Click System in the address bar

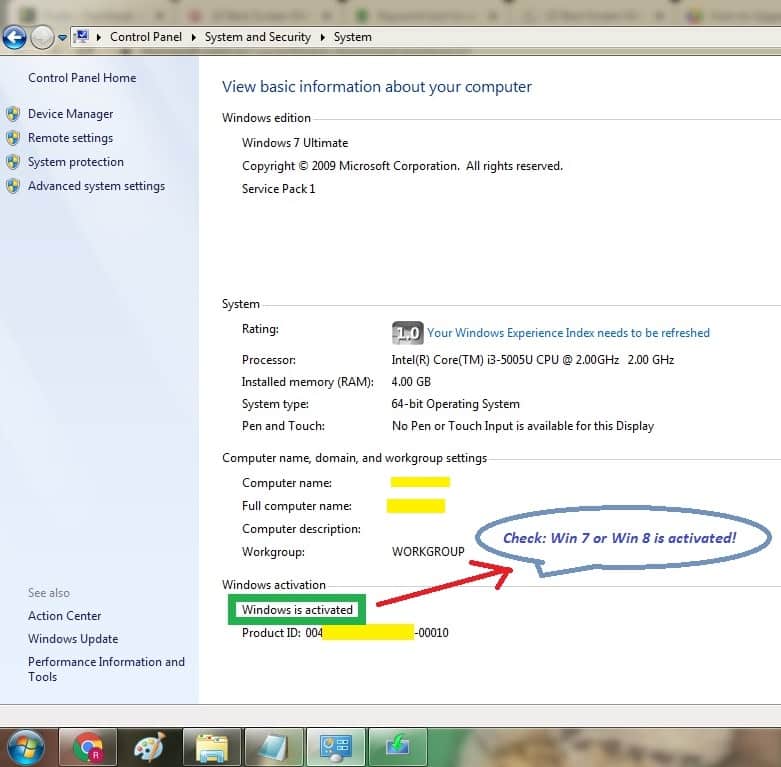pos(353,37)
